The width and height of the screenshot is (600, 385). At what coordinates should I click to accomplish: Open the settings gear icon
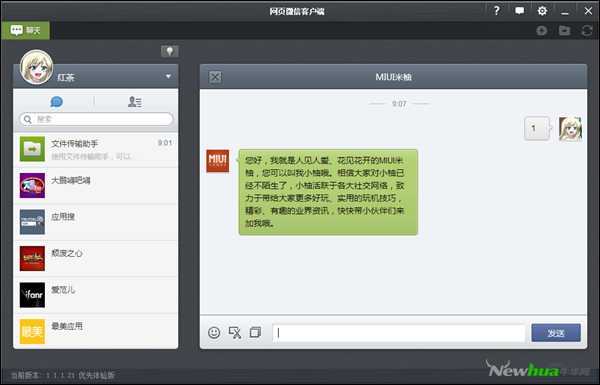[x=542, y=11]
